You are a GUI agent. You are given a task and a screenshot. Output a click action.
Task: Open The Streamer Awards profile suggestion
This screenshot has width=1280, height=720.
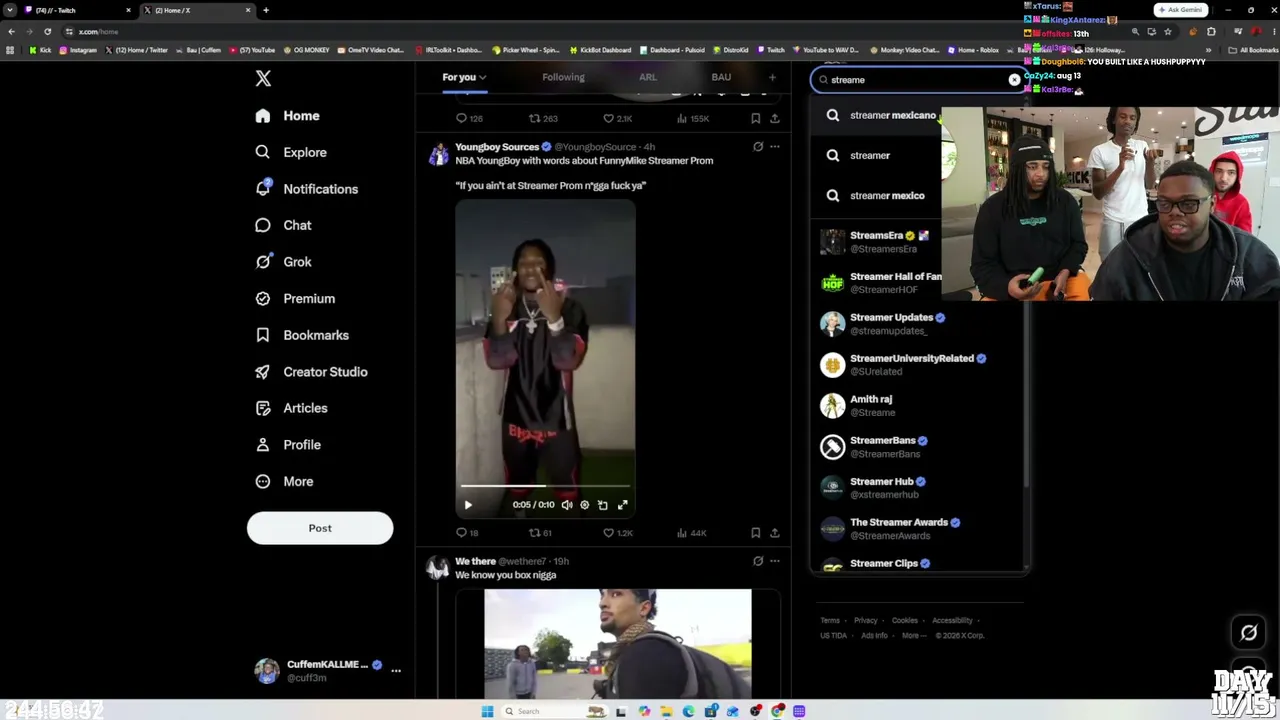(x=918, y=529)
